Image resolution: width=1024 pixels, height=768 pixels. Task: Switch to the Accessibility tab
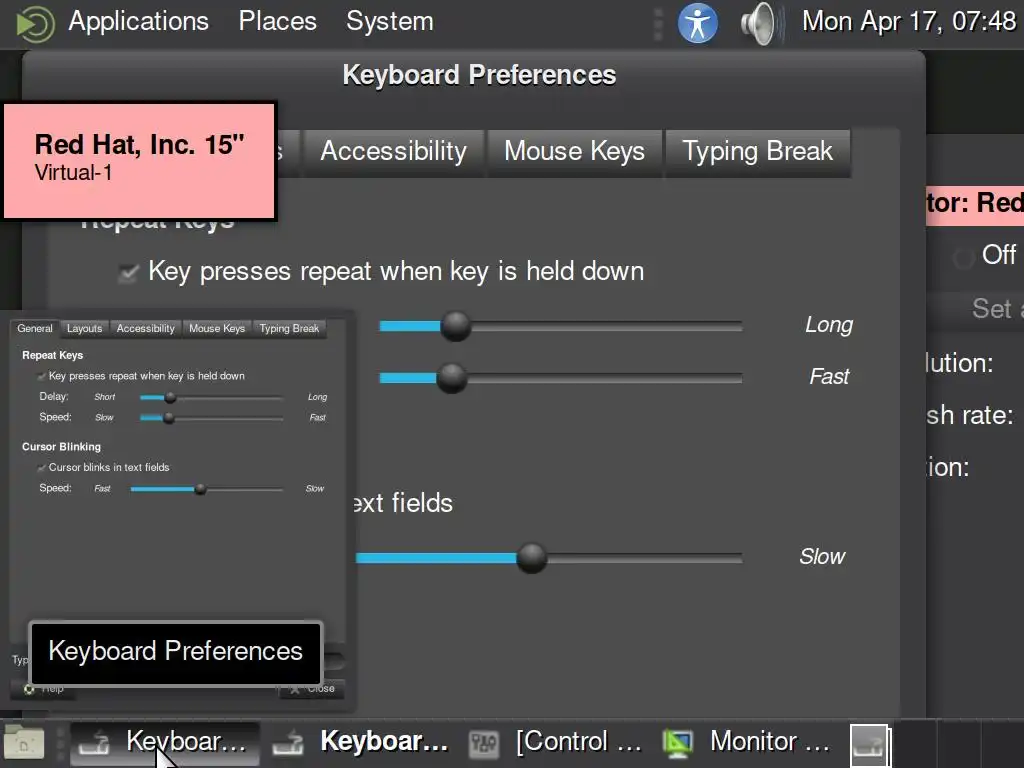pyautogui.click(x=393, y=151)
